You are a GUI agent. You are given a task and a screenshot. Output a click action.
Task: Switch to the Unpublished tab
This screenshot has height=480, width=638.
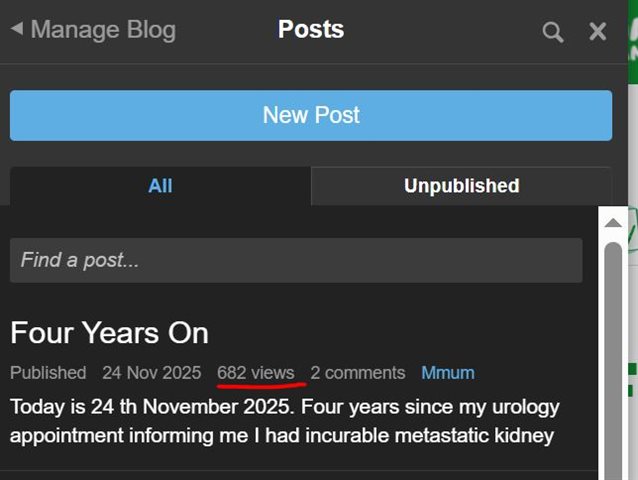tap(461, 186)
